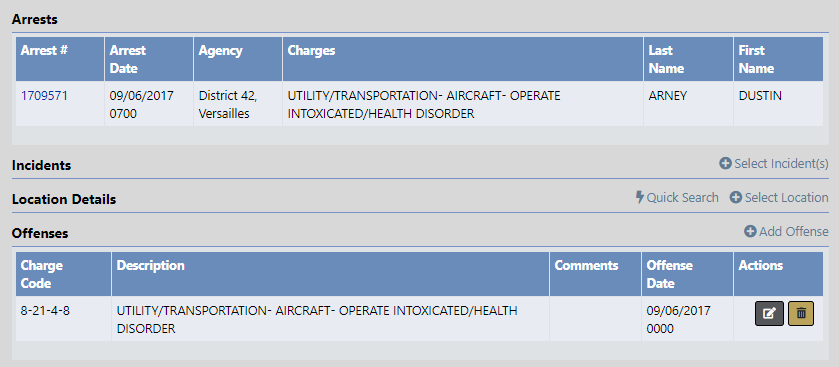The height and width of the screenshot is (367, 839).
Task: Click the plus icon beside Select Incident(s)
Action: [x=725, y=164]
